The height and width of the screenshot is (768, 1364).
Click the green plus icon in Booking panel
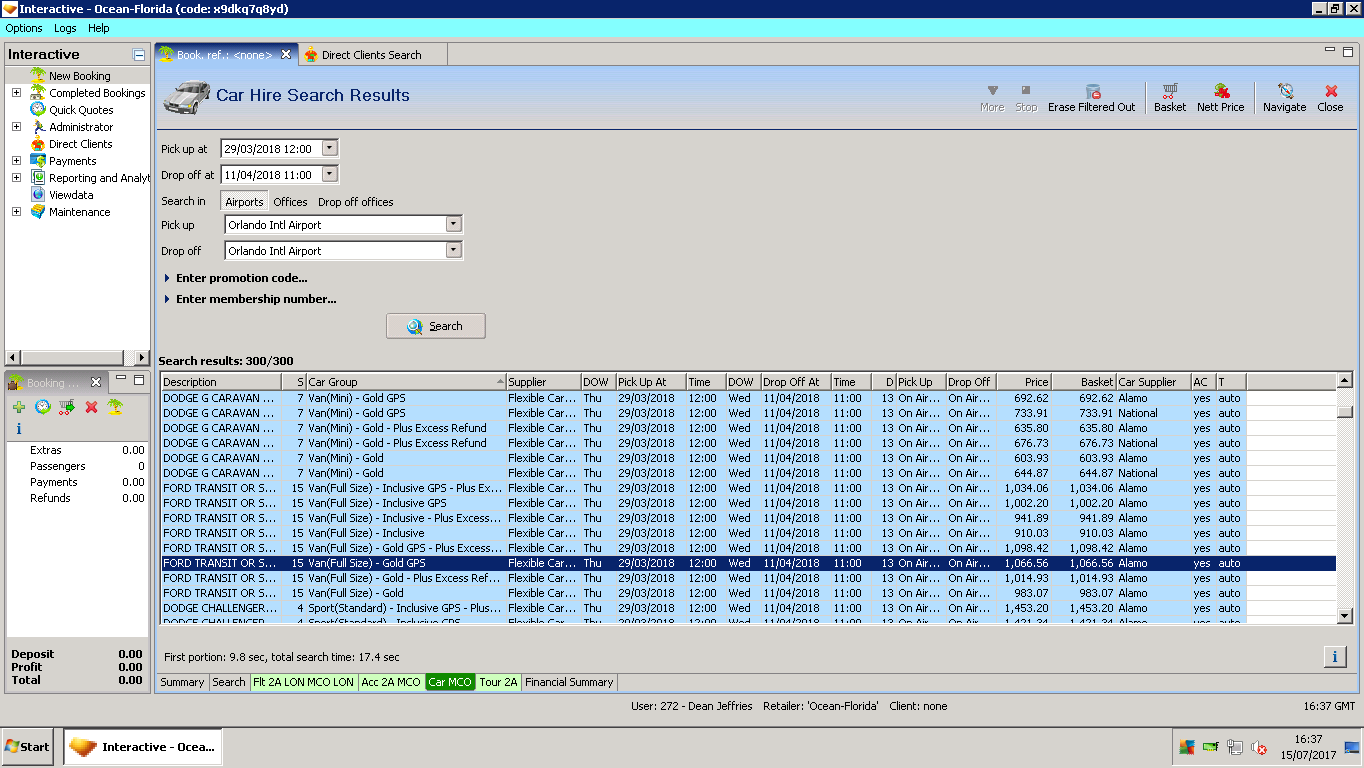pyautogui.click(x=19, y=407)
